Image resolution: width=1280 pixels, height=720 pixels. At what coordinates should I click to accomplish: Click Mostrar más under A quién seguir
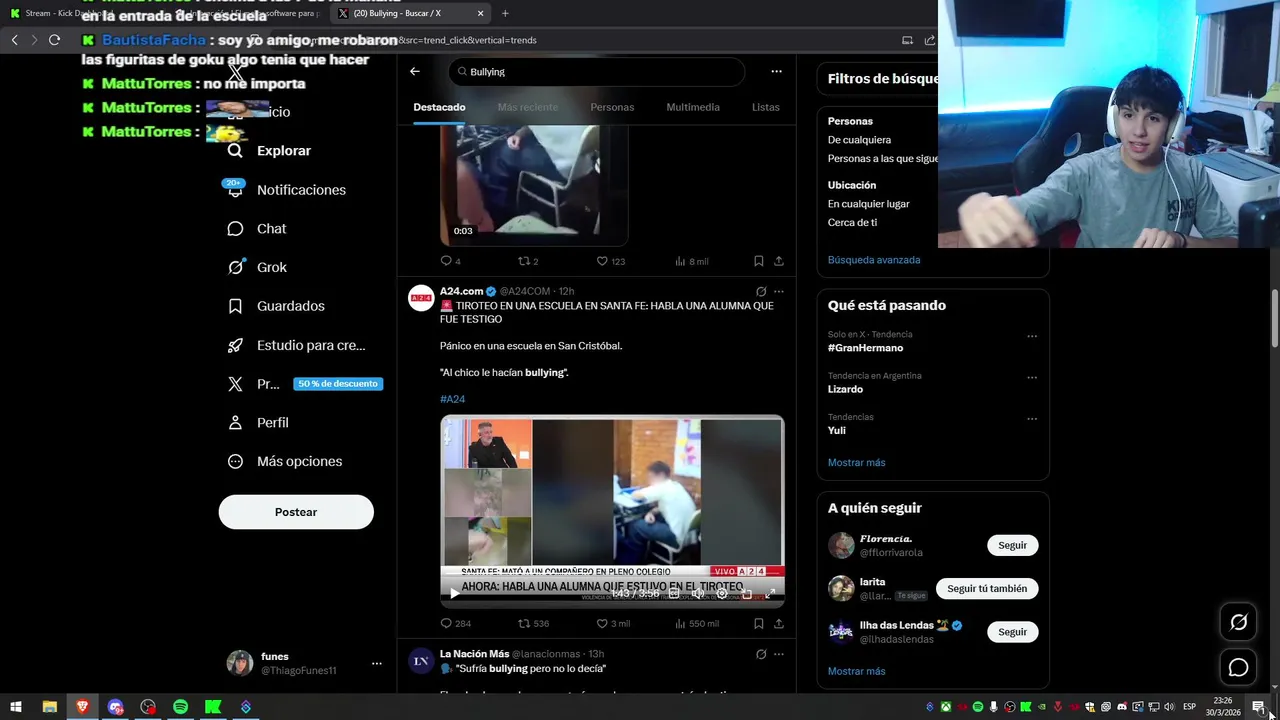[856, 671]
